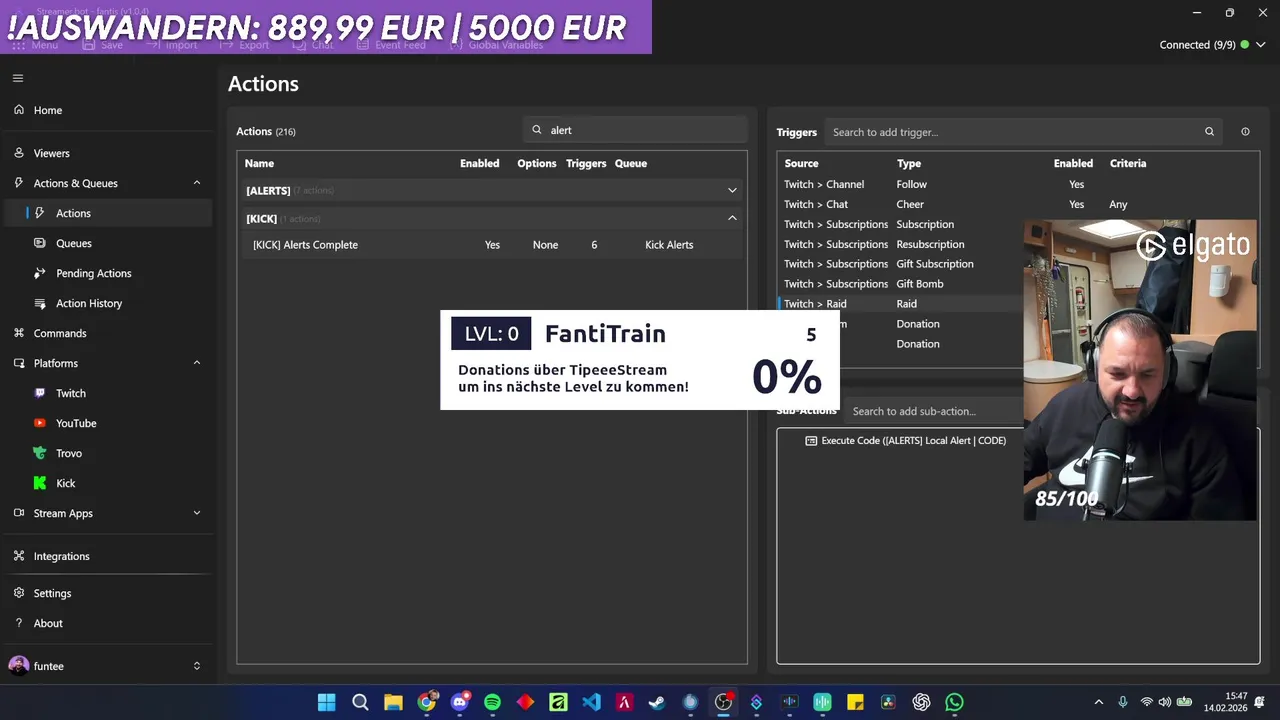
Task: Open DaVinci Resolve from taskbar
Action: coord(888,702)
